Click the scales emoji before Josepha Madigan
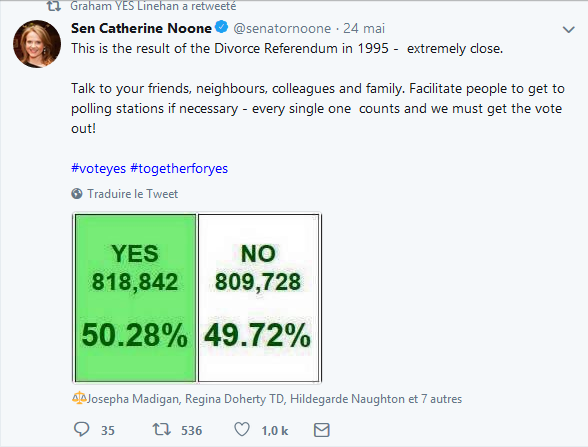The width and height of the screenshot is (588, 447). tap(79, 398)
